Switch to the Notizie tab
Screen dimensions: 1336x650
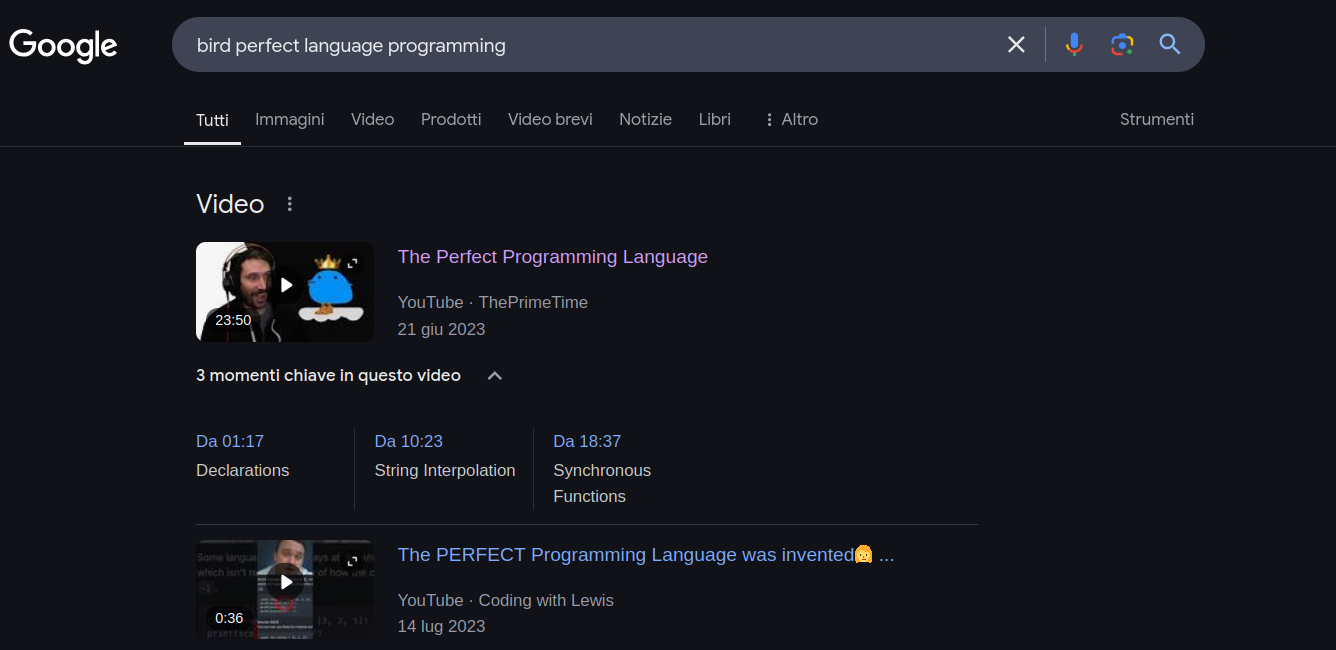[x=646, y=119]
